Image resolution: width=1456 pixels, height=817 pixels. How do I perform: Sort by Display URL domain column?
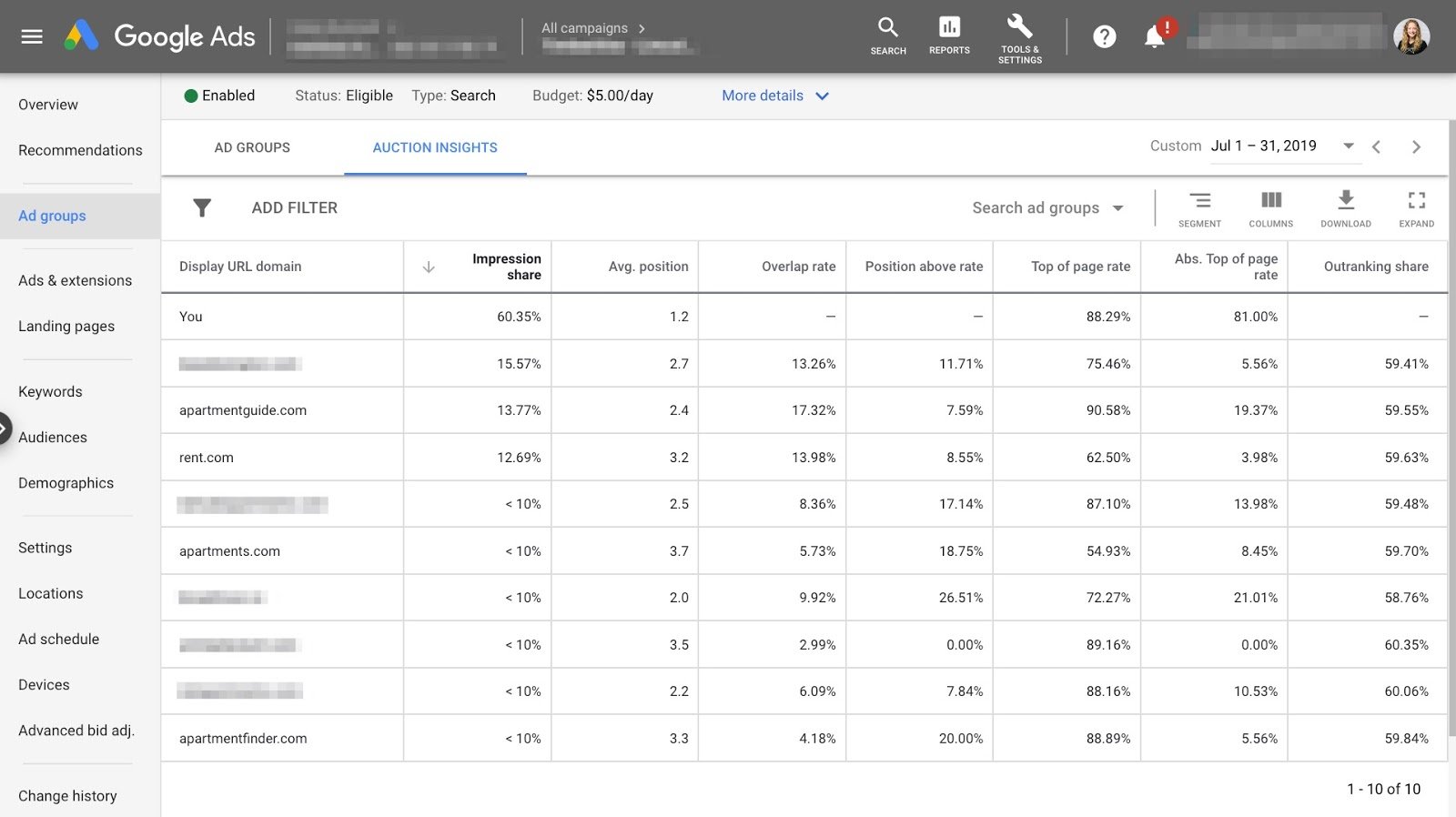click(240, 267)
